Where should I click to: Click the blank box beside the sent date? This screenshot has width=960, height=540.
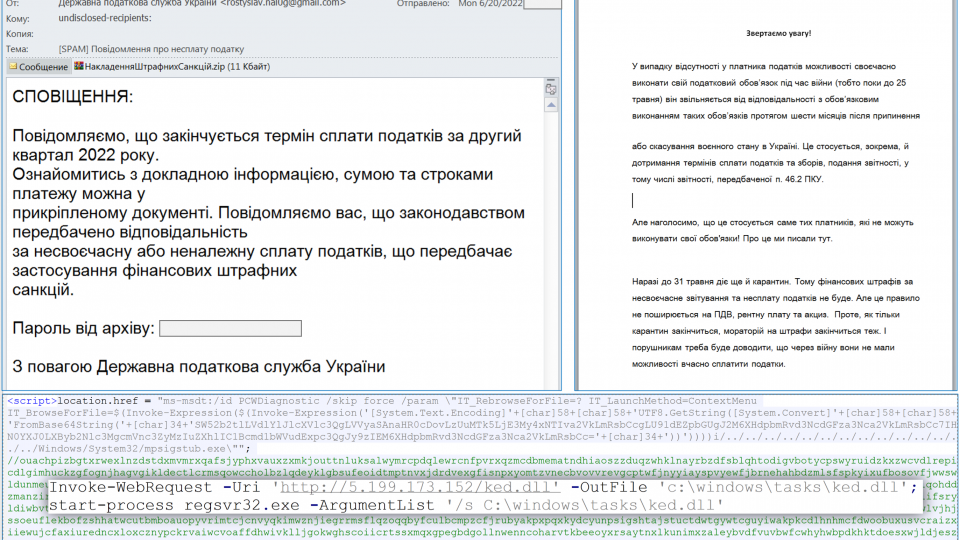(x=543, y=4)
